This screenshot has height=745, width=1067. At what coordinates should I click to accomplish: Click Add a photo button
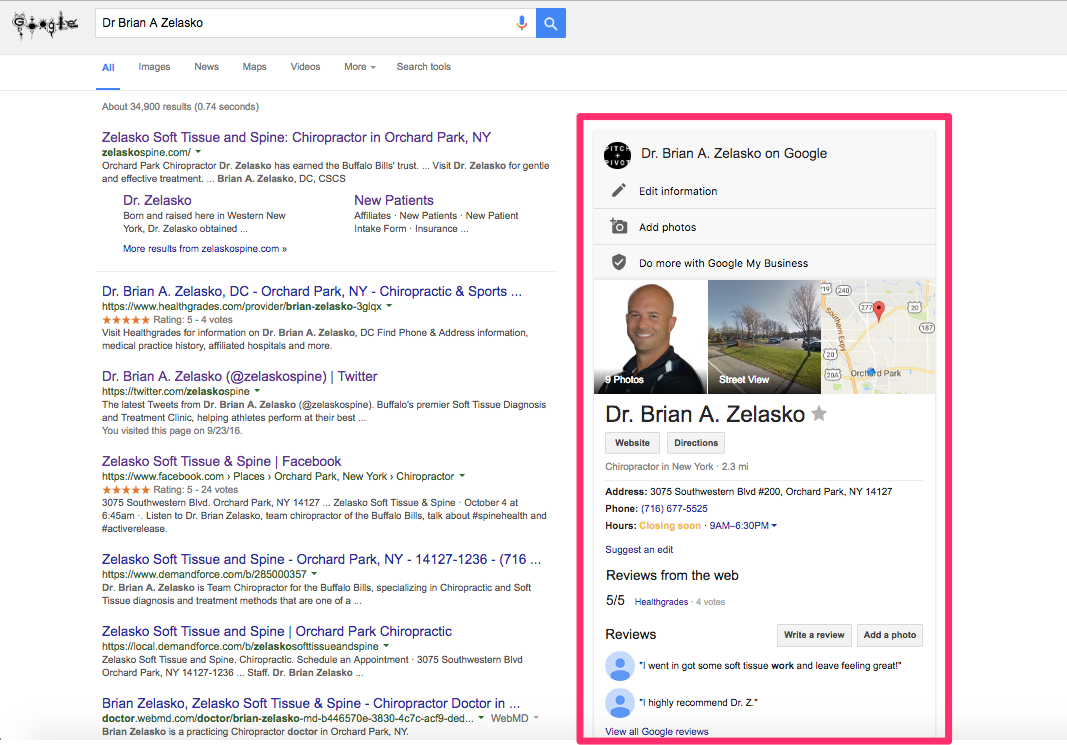[889, 635]
